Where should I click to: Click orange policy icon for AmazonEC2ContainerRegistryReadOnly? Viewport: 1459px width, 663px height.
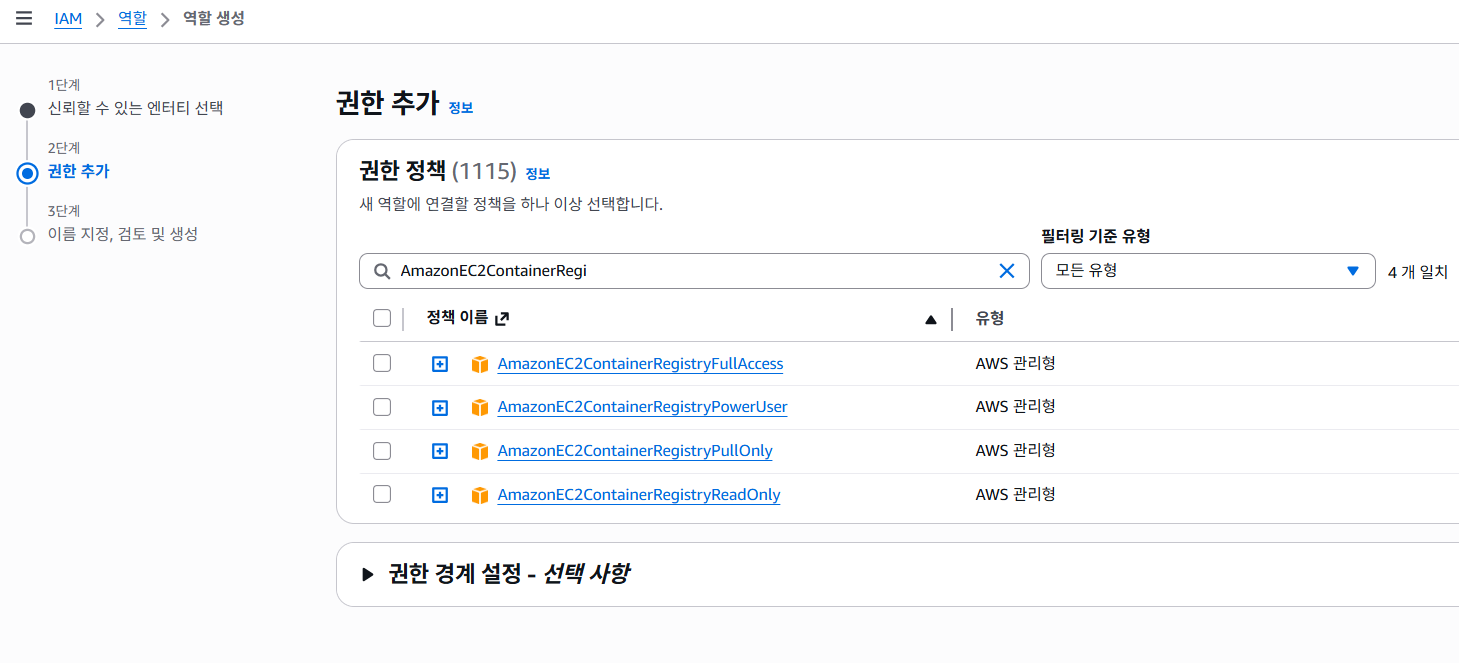pyautogui.click(x=480, y=495)
